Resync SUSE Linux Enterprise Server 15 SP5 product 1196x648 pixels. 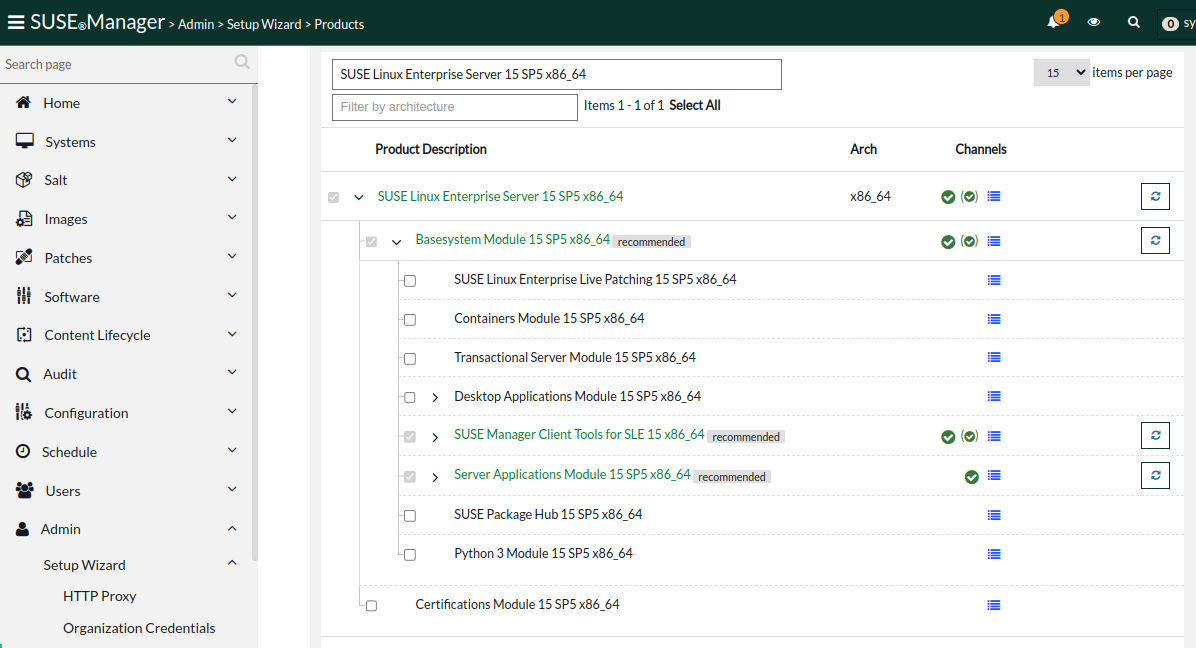click(1155, 197)
